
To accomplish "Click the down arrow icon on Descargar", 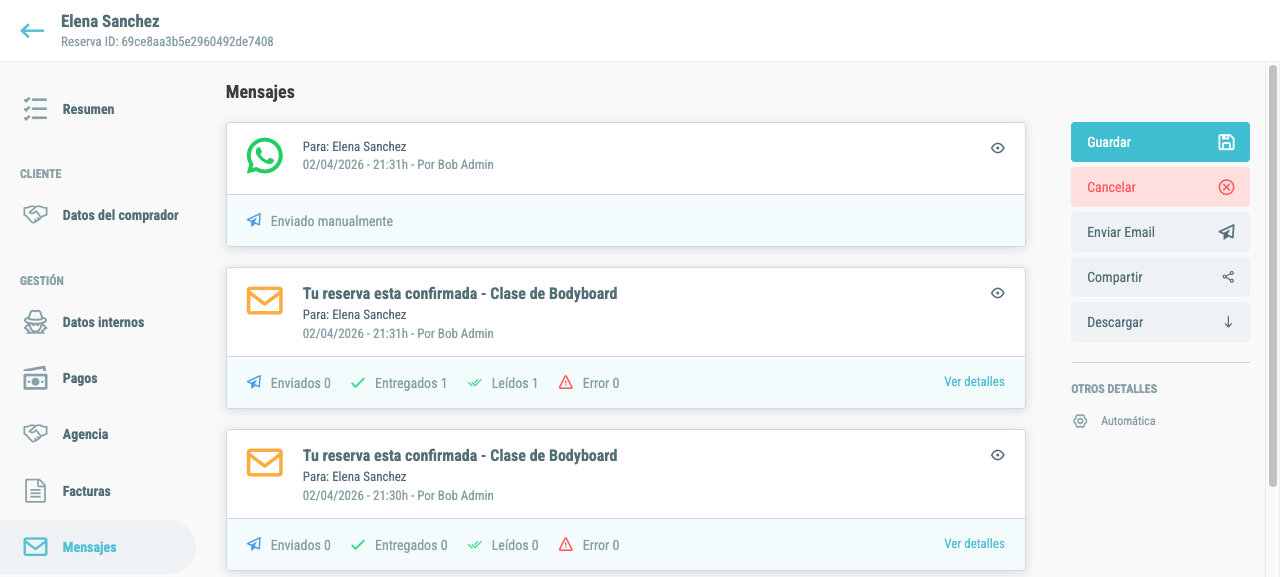I will 1228,322.
